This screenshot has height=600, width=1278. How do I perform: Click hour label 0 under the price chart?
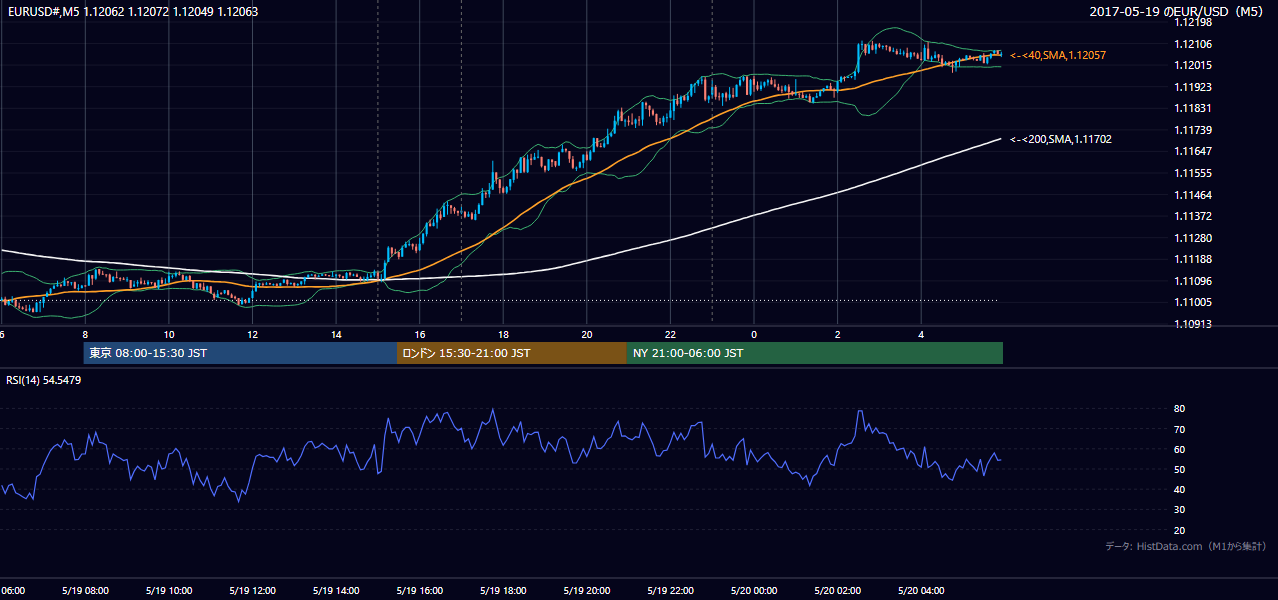pos(754,334)
